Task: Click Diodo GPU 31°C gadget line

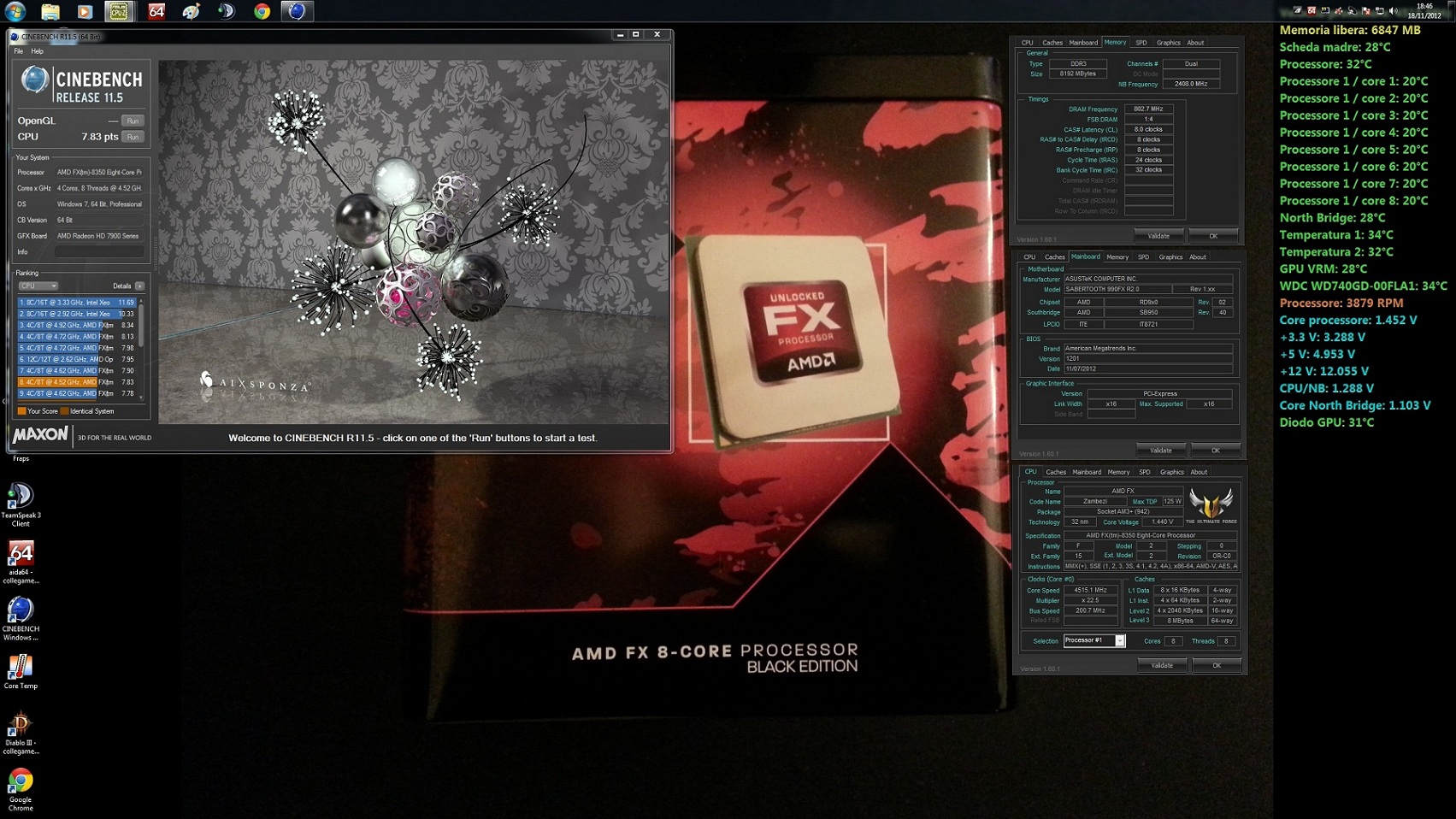Action: tap(1327, 422)
